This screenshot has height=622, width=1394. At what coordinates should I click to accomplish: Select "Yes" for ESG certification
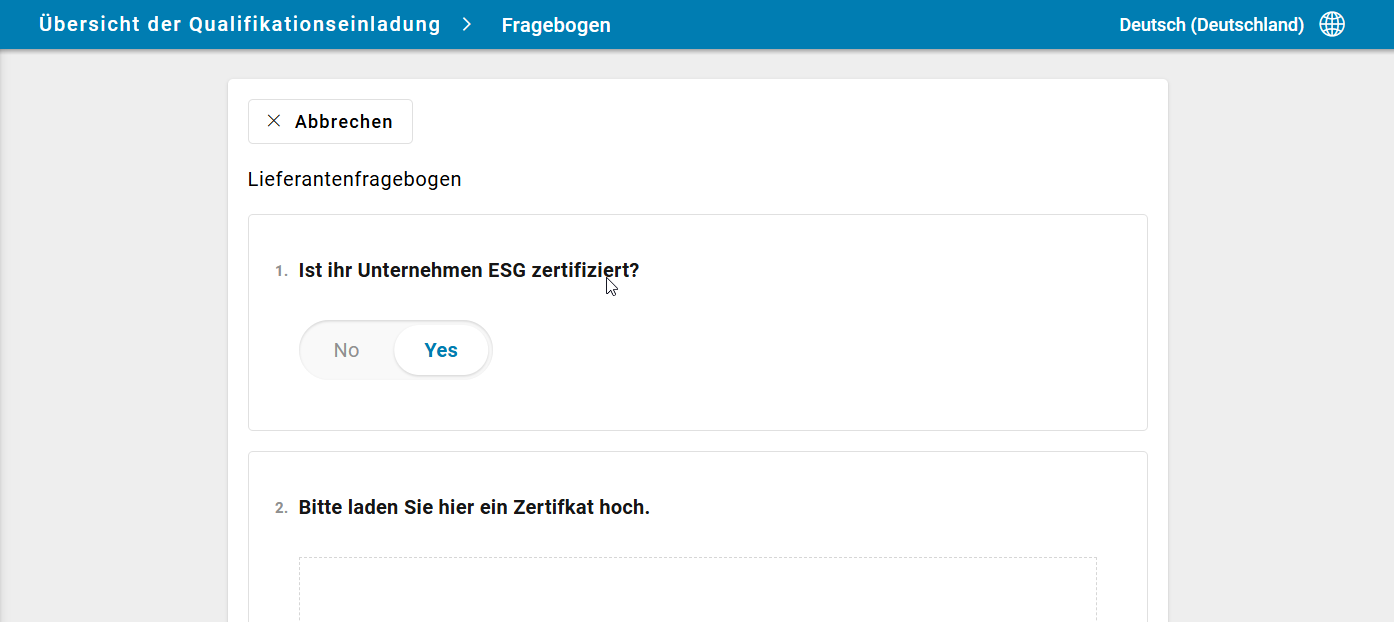[441, 350]
